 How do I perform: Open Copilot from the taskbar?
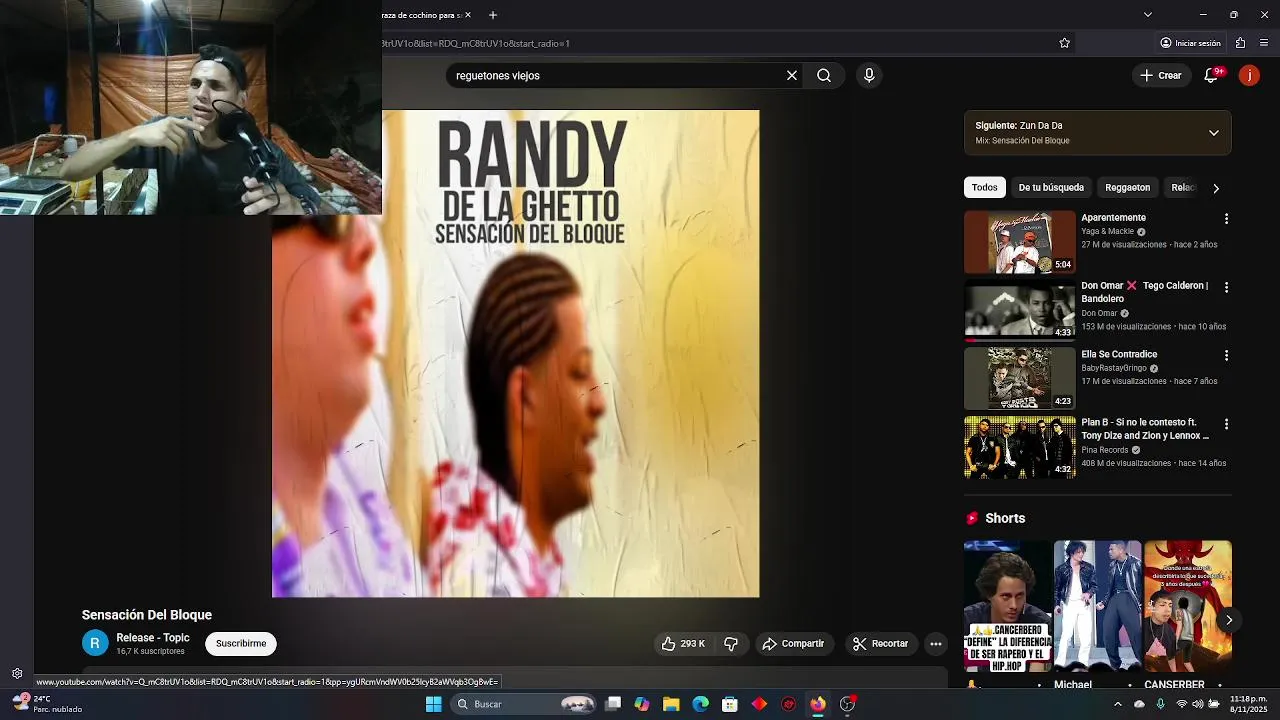point(642,704)
